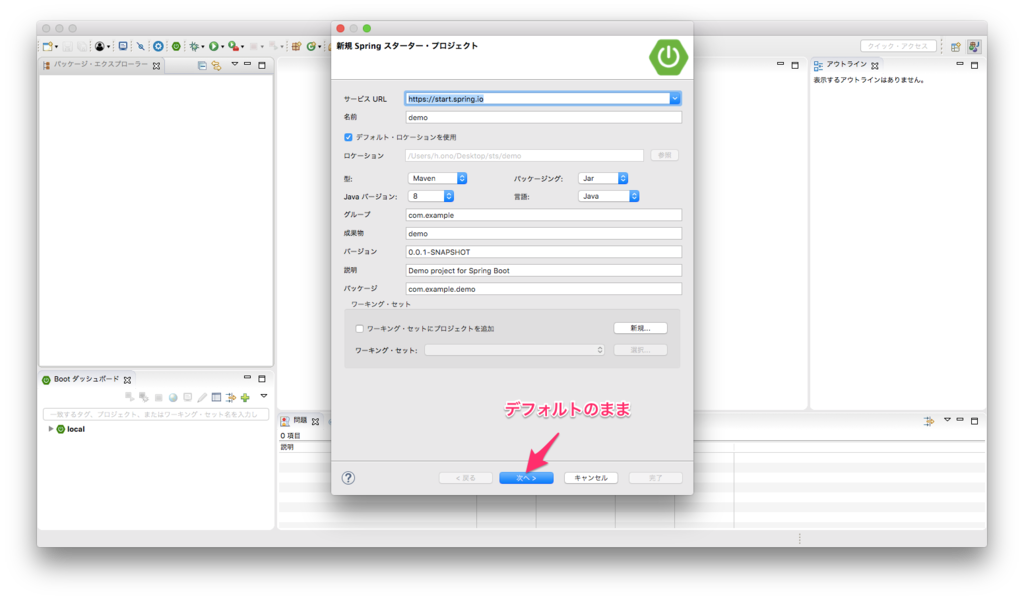Image resolution: width=1024 pixels, height=600 pixels.
Task: Close the Outline view tab with its X
Action: pos(874,66)
